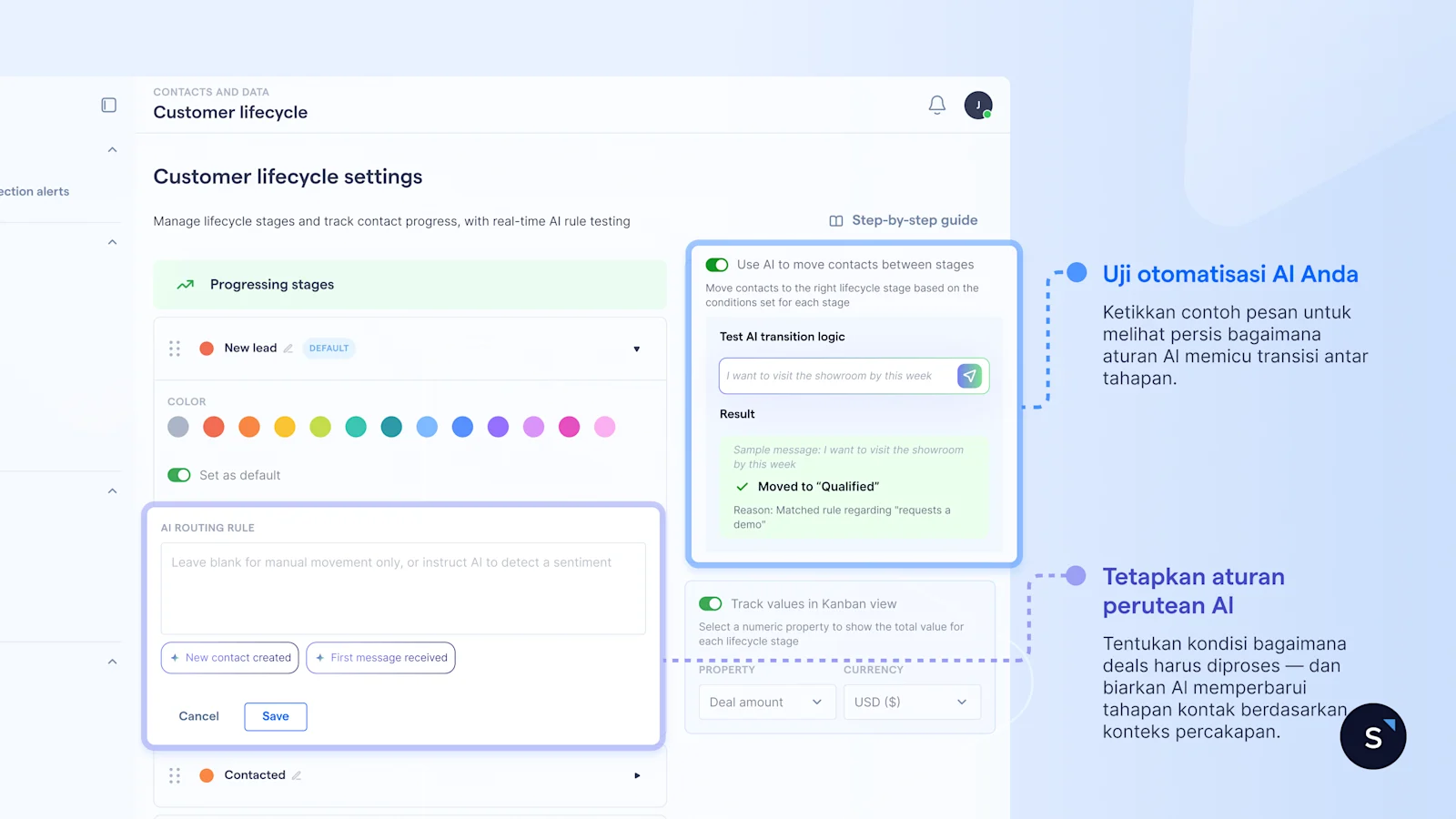The width and height of the screenshot is (1456, 819).
Task: Expand the Contacted stage arrow
Action: pyautogui.click(x=637, y=776)
